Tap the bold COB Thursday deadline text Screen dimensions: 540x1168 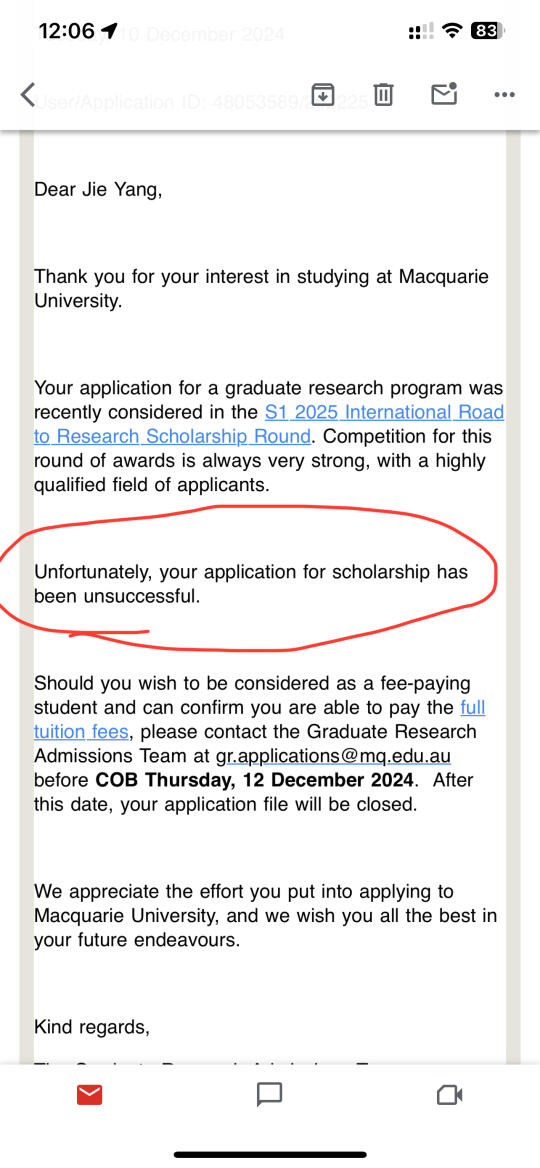pyautogui.click(x=254, y=781)
